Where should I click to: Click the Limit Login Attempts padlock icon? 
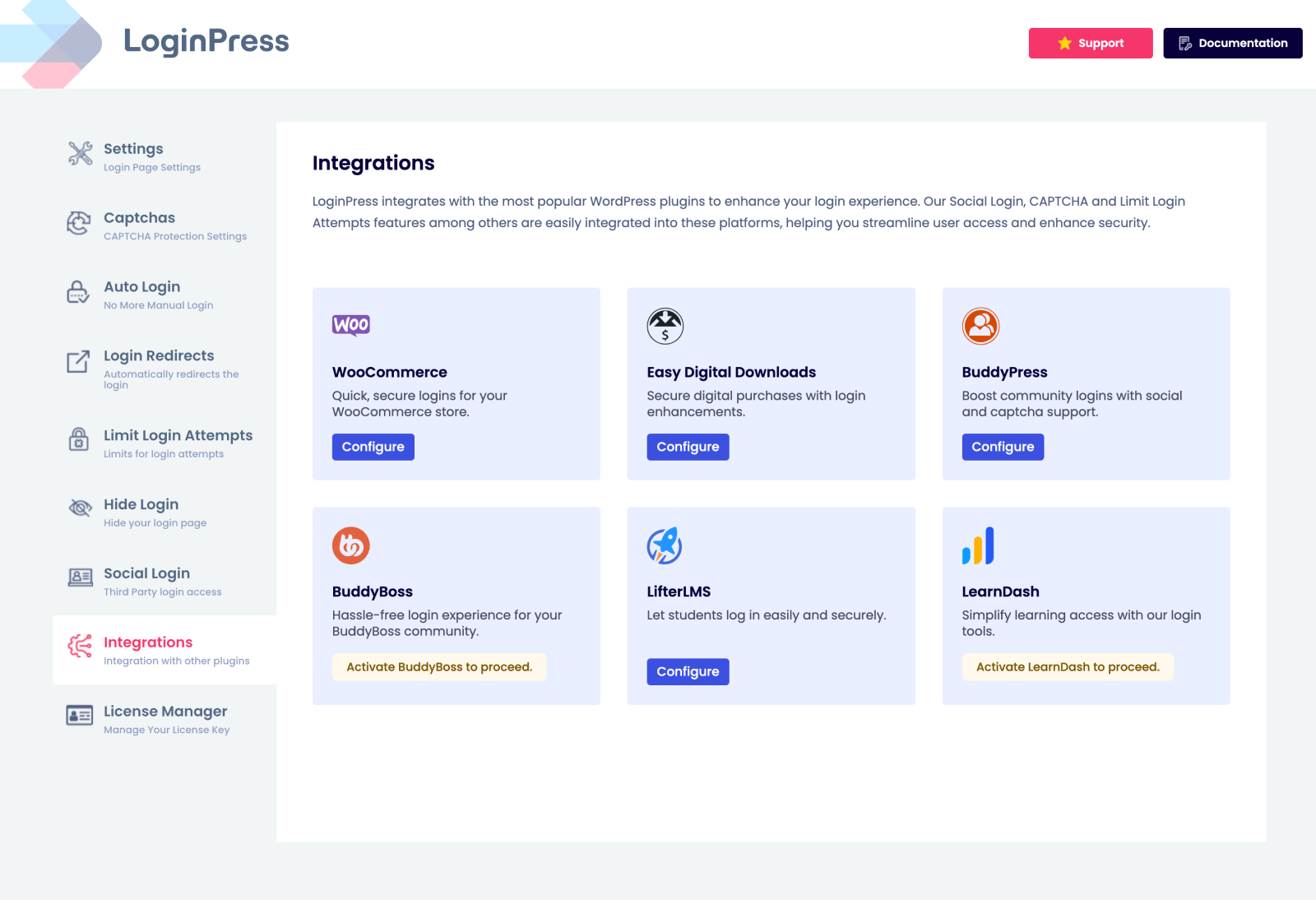click(x=78, y=439)
